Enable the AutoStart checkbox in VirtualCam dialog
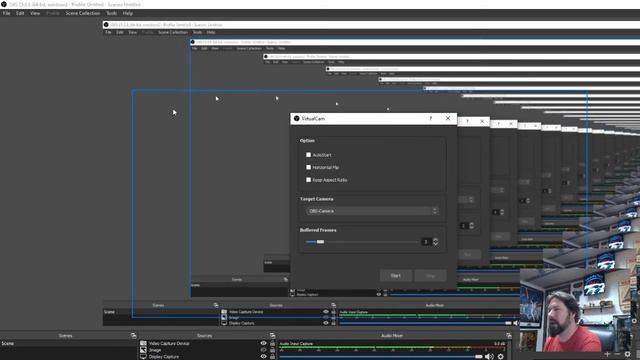The width and height of the screenshot is (640, 360). pos(309,155)
